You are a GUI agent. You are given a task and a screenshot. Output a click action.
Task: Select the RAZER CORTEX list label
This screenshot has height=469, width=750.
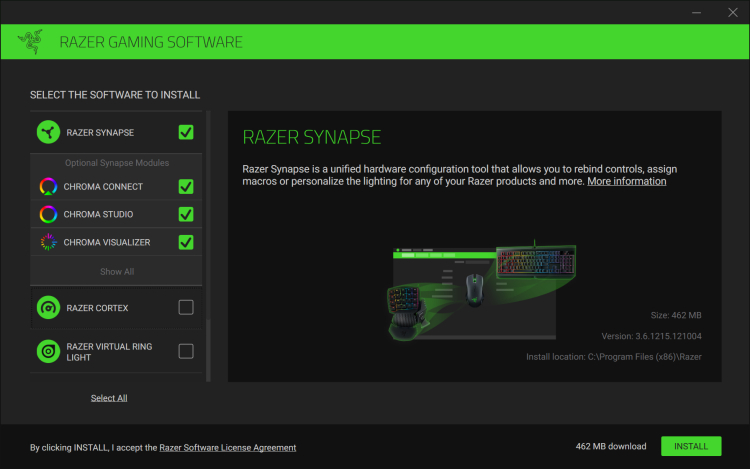click(x=97, y=308)
